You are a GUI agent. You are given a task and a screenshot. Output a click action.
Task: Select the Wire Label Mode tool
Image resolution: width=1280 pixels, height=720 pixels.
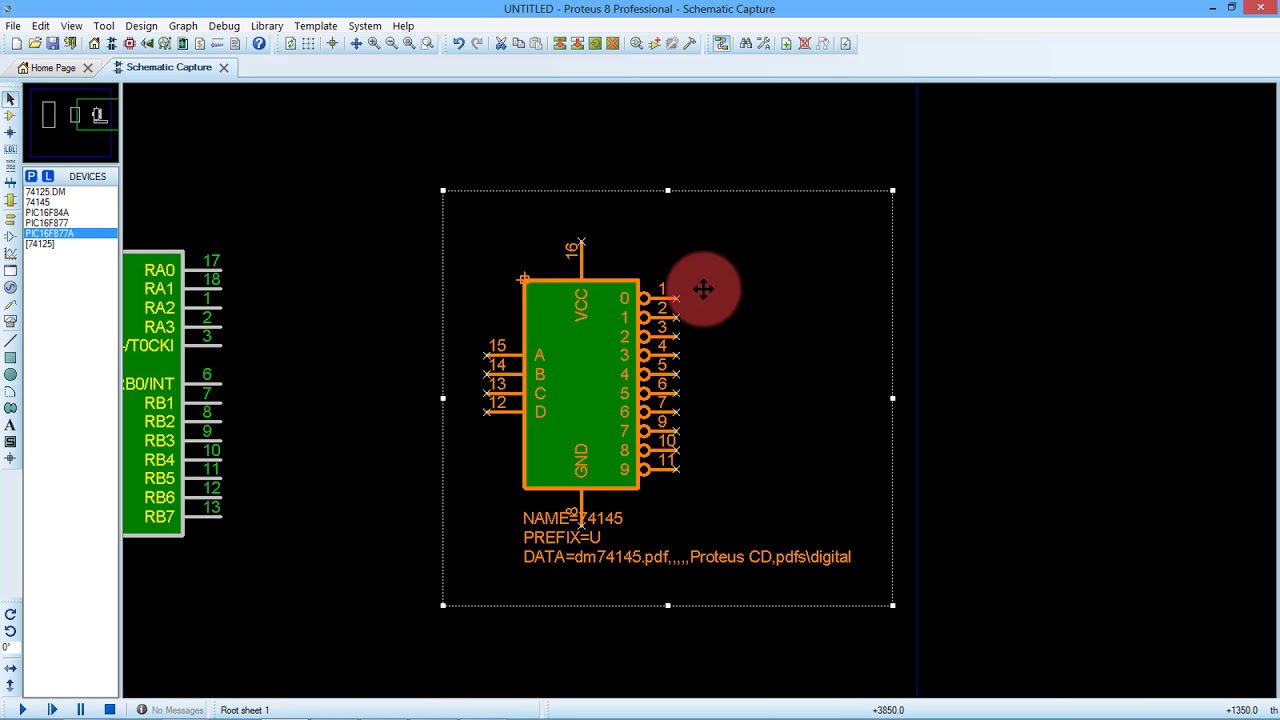[10, 150]
